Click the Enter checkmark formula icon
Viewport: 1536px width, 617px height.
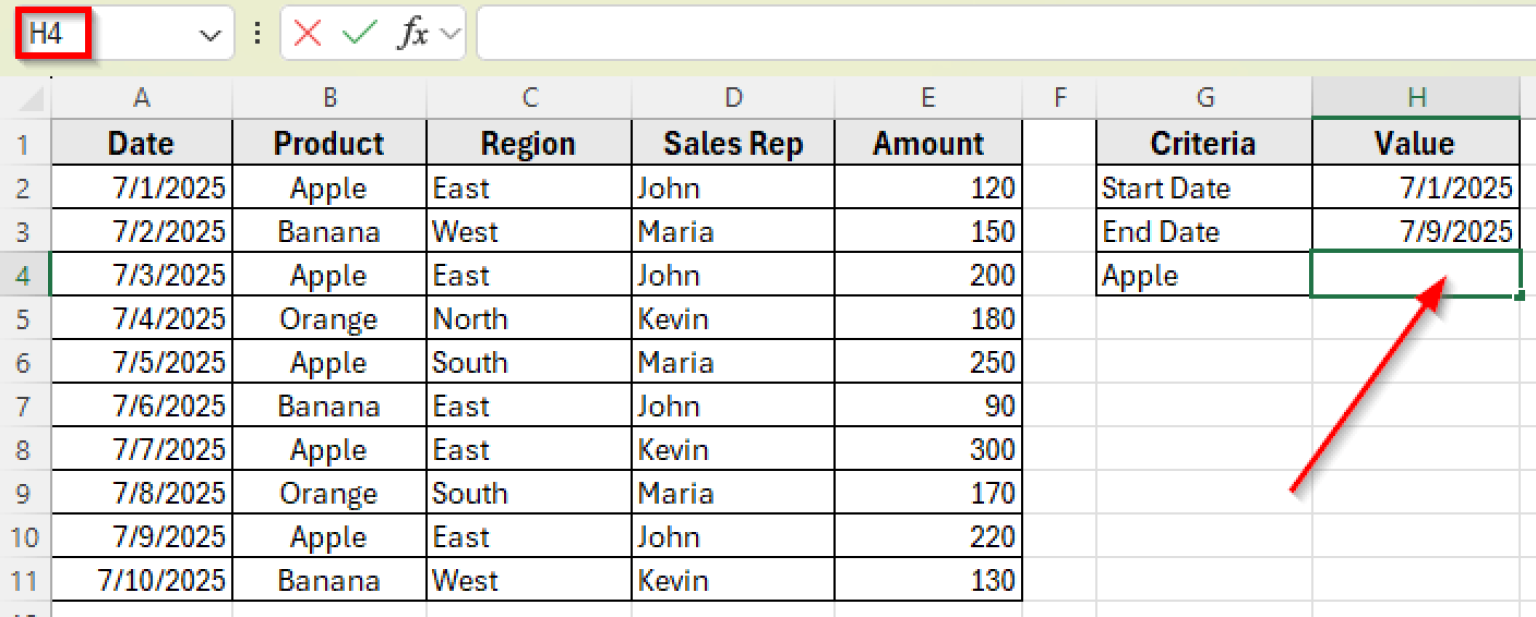[357, 33]
